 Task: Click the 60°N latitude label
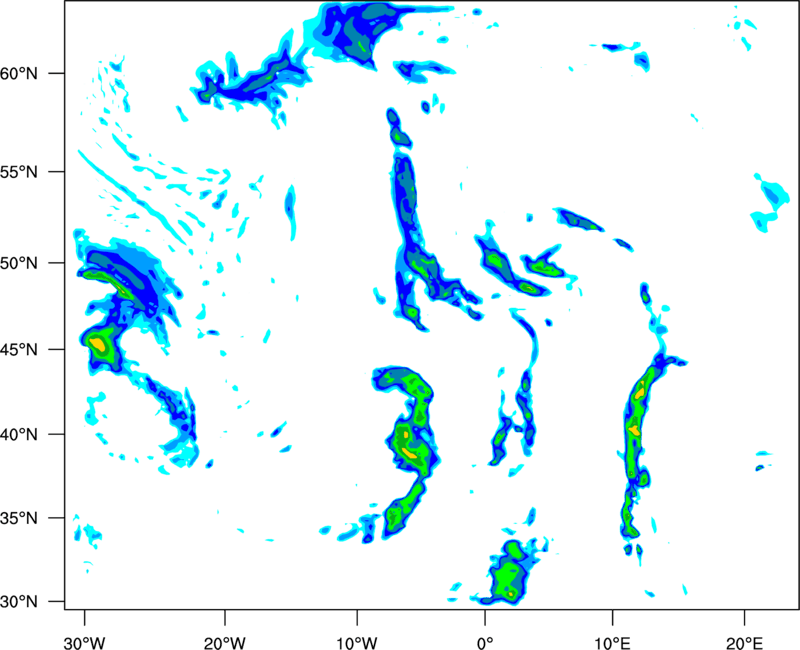pos(19,73)
